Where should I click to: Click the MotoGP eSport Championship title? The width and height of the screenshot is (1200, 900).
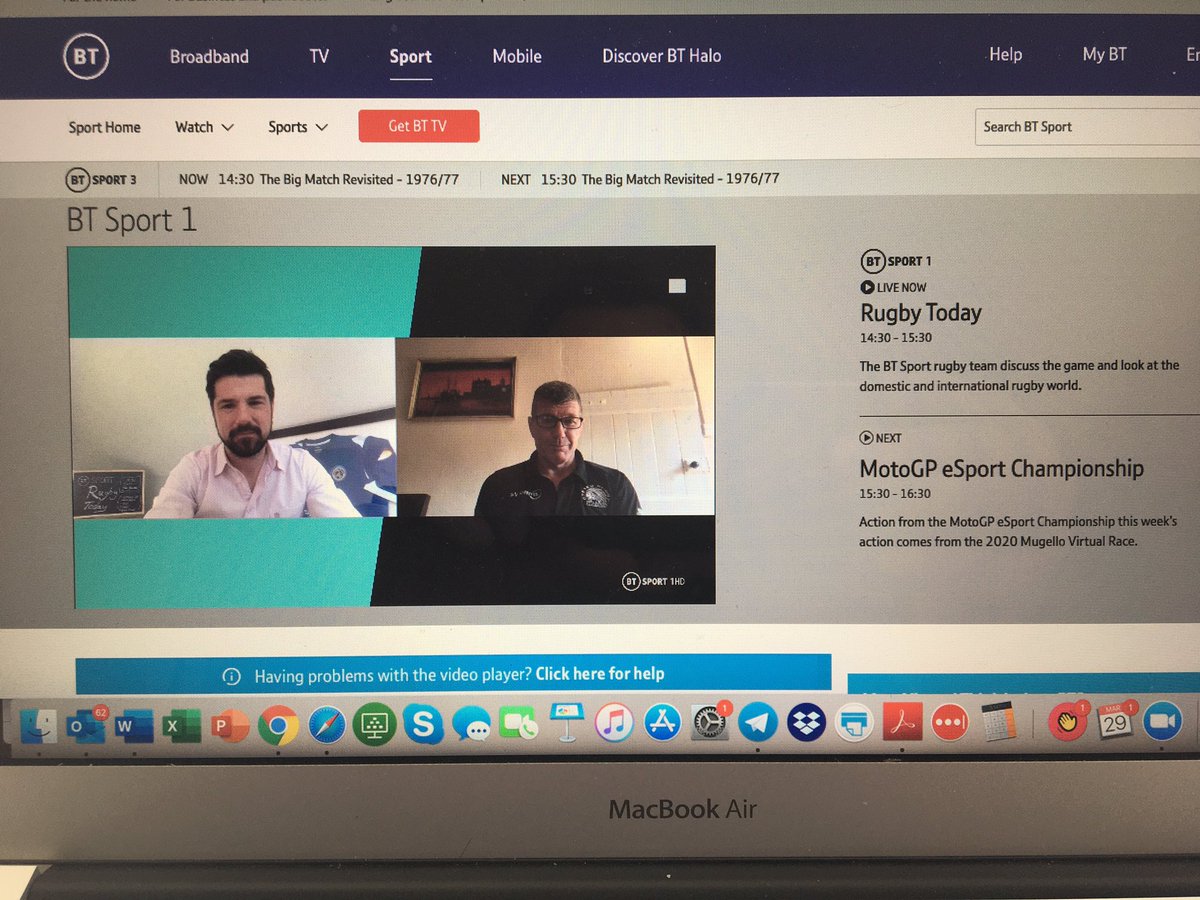click(1002, 468)
